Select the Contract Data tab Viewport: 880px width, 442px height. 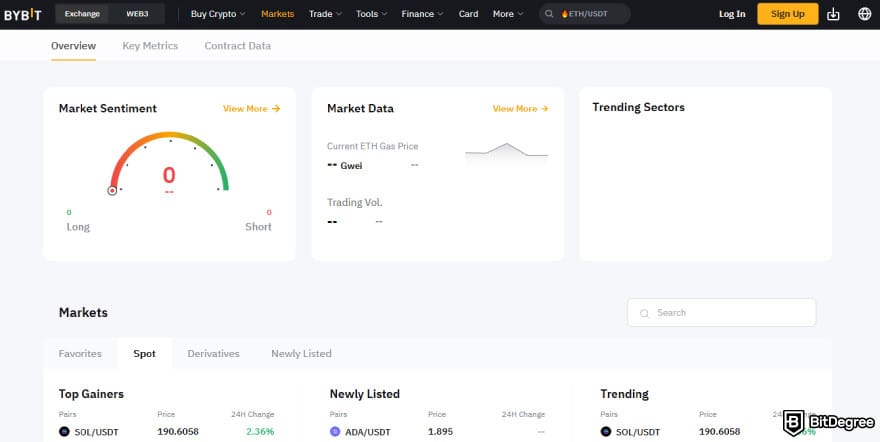pyautogui.click(x=237, y=46)
